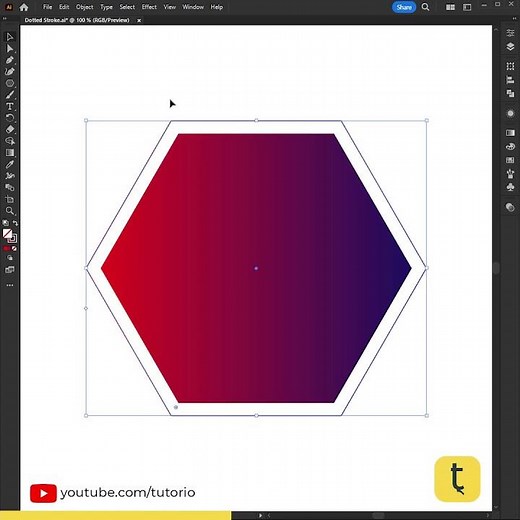The image size is (520, 520).
Task: Open the Pathfinder panel
Action: [x=510, y=93]
